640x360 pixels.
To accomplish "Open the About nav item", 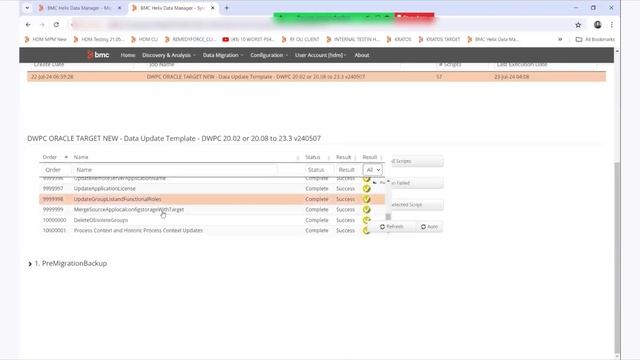I will [362, 55].
